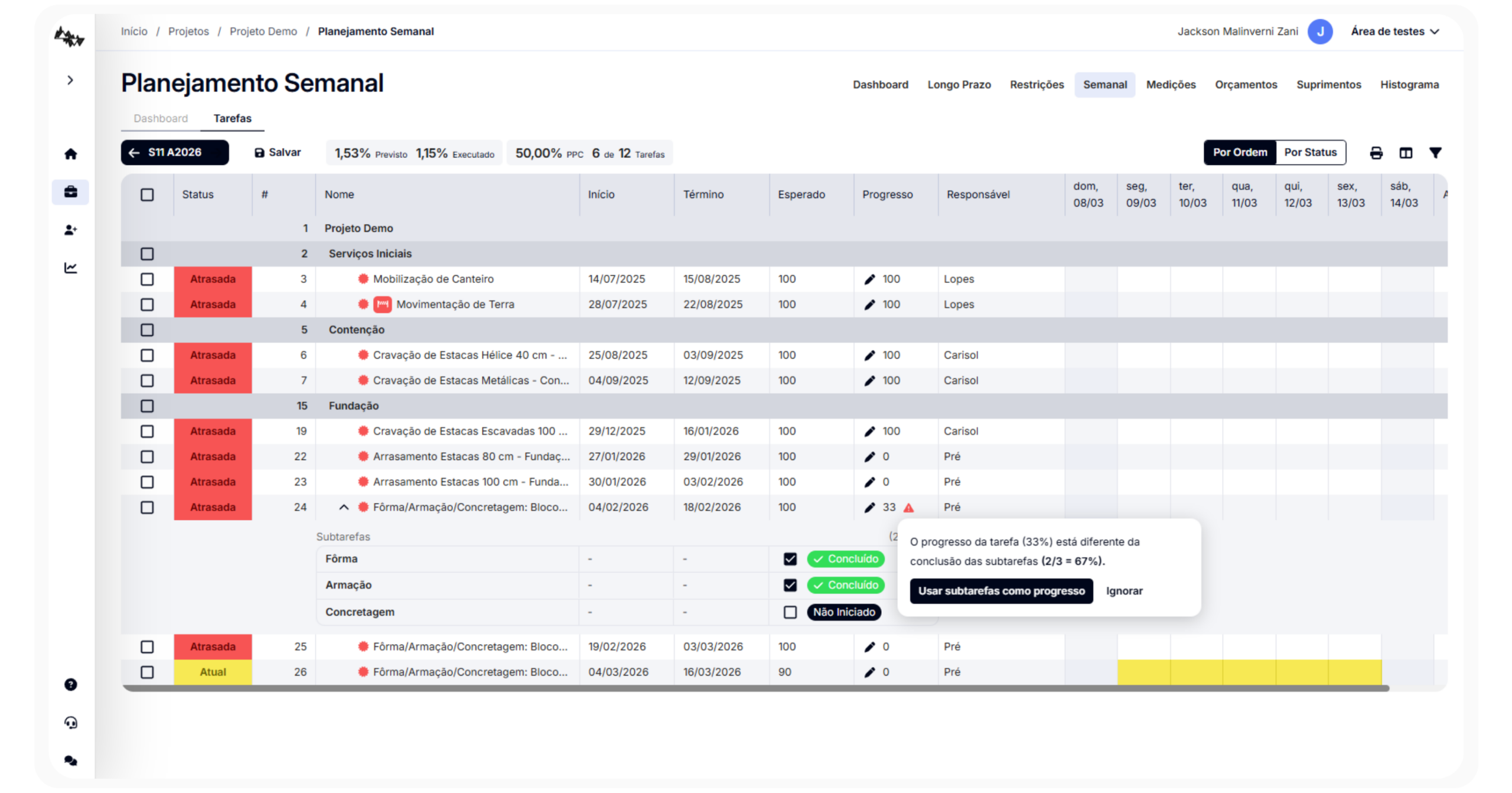
Task: Open the briefcase projects sidebar icon
Action: coord(70,192)
